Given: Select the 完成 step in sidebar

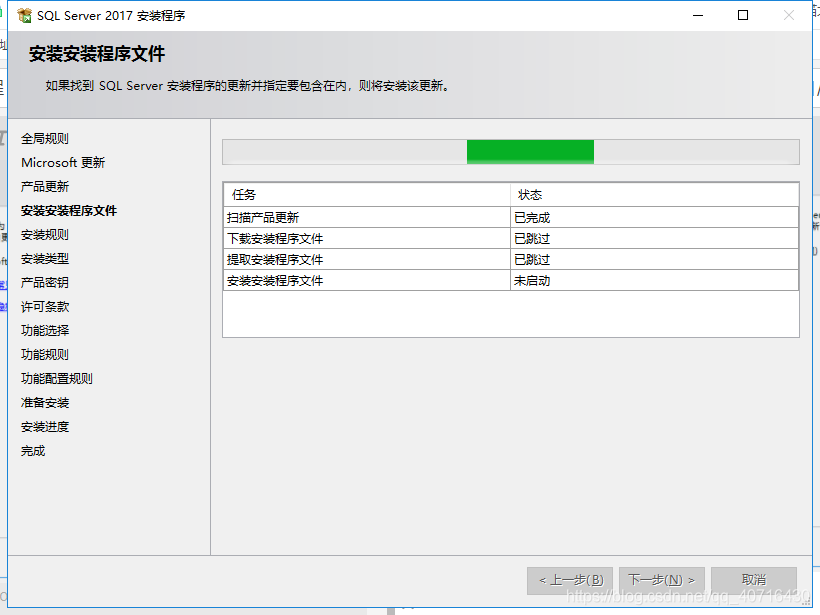Looking at the screenshot, I should click(x=33, y=451).
